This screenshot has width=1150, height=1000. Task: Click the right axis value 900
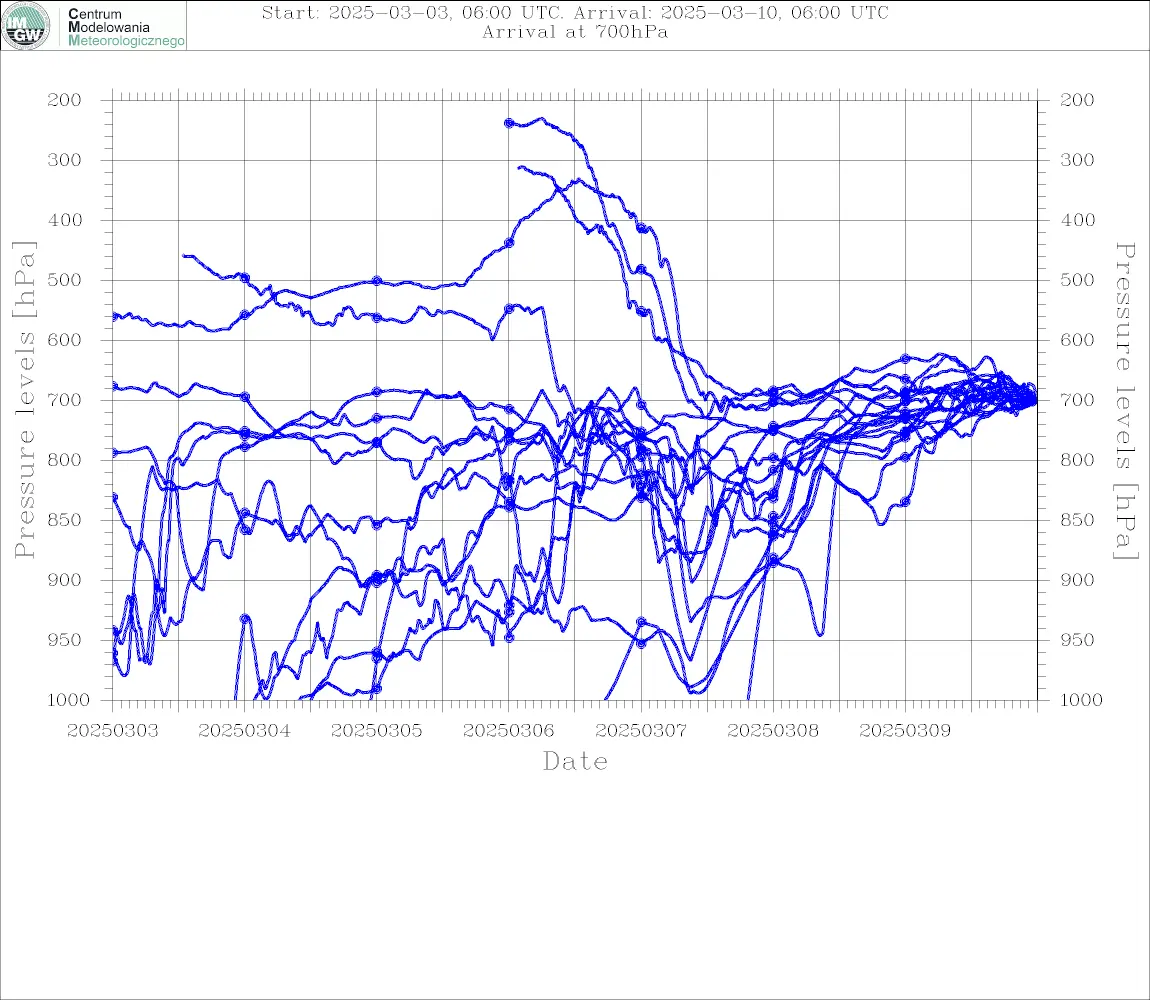[x=1077, y=580]
